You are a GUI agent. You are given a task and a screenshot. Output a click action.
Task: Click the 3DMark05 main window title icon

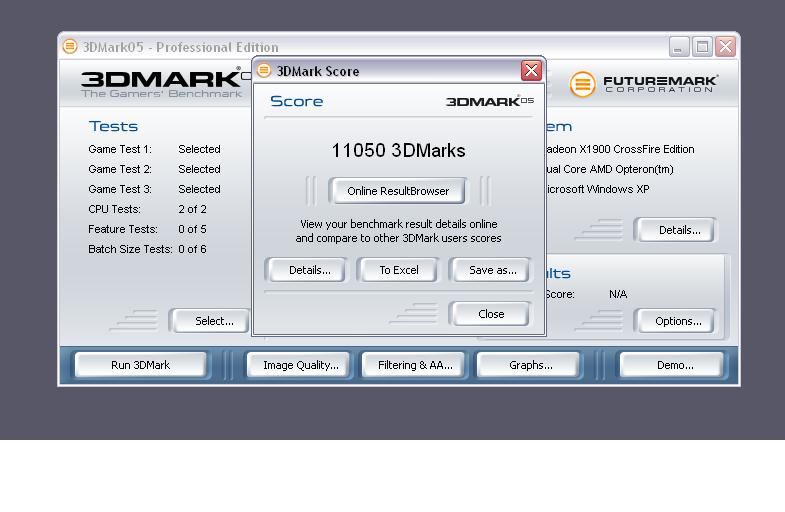[70, 47]
